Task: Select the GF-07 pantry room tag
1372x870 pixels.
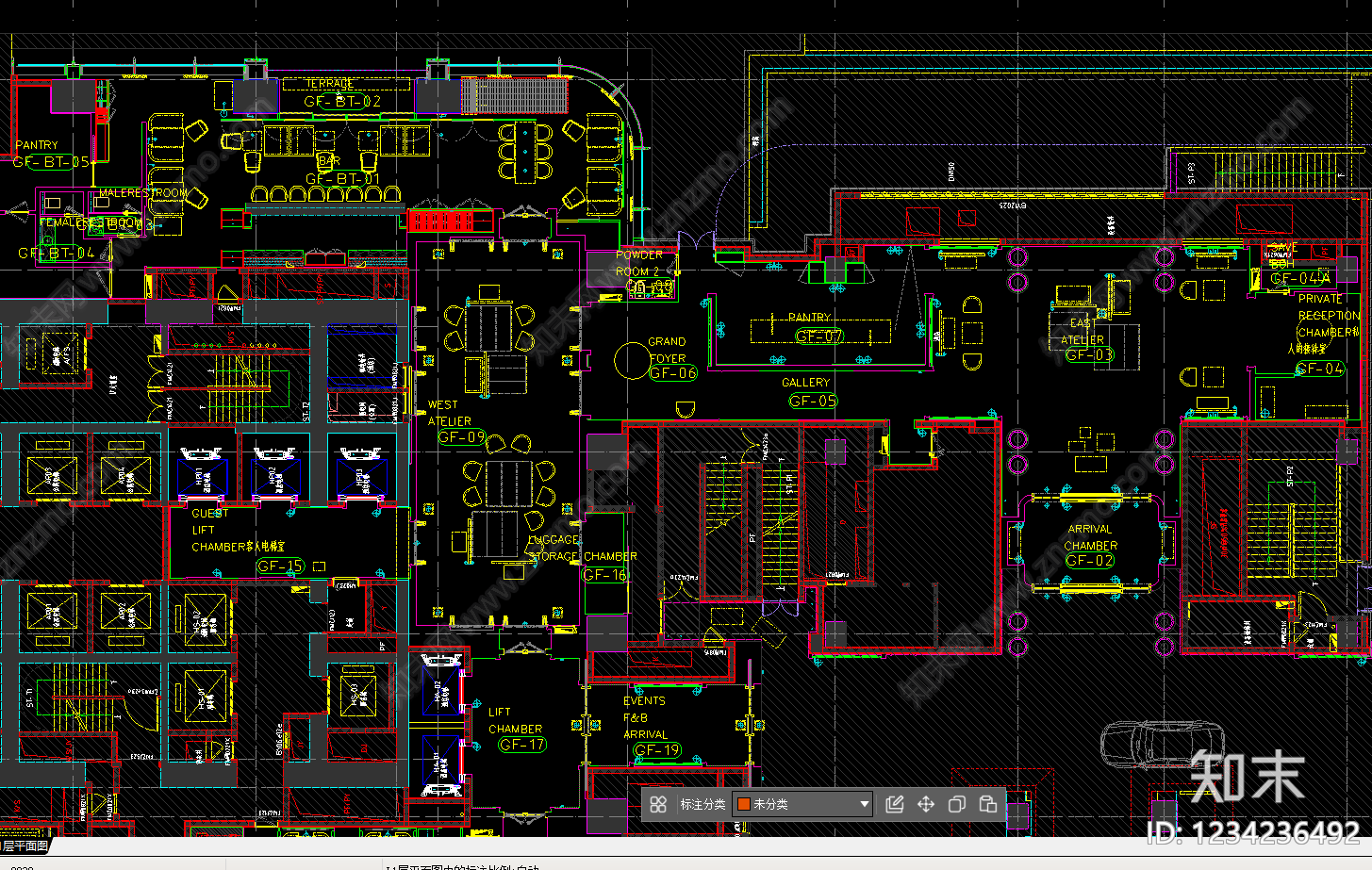Action: point(818,336)
